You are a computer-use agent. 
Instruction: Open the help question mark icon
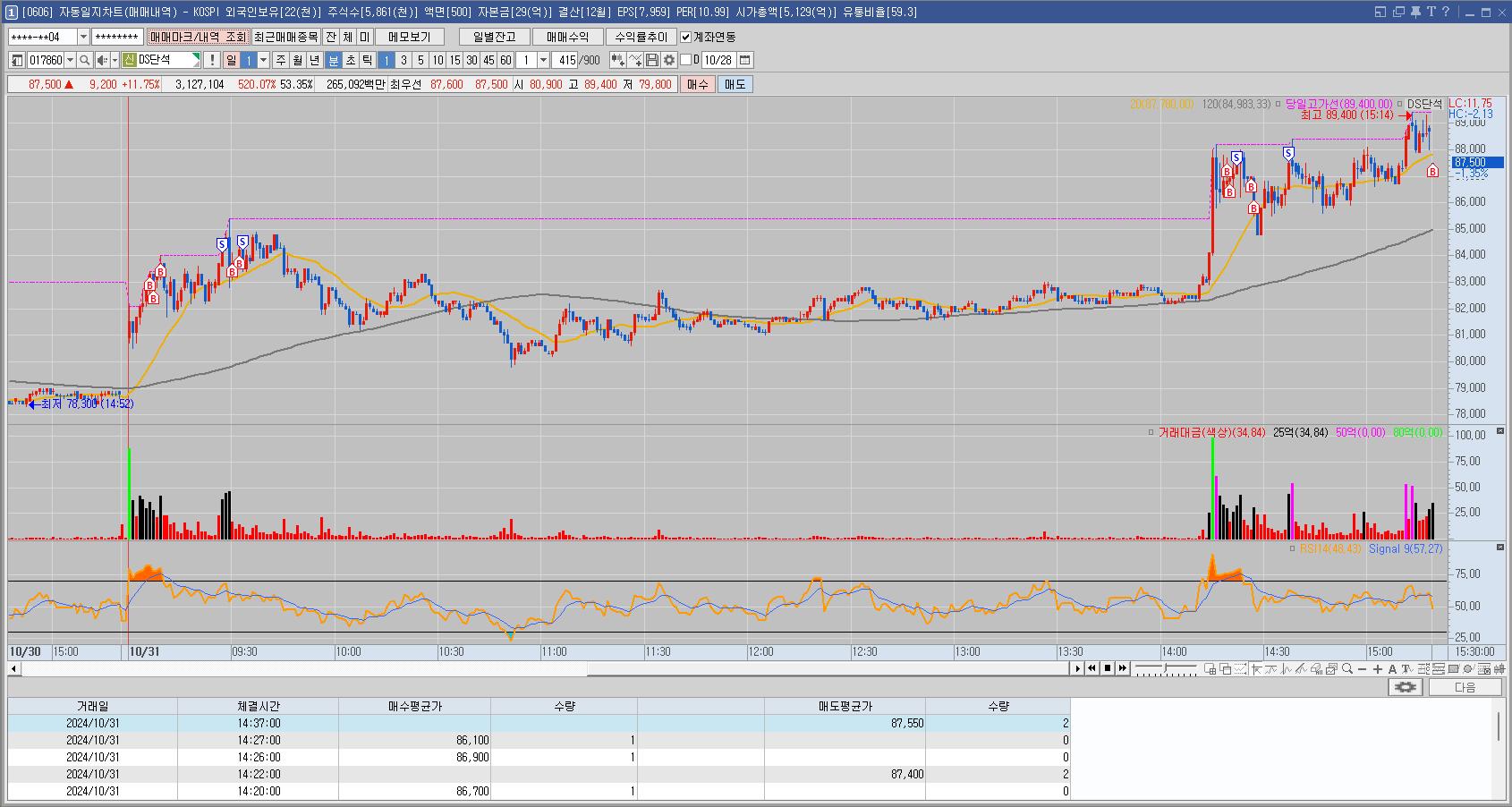[x=1446, y=12]
